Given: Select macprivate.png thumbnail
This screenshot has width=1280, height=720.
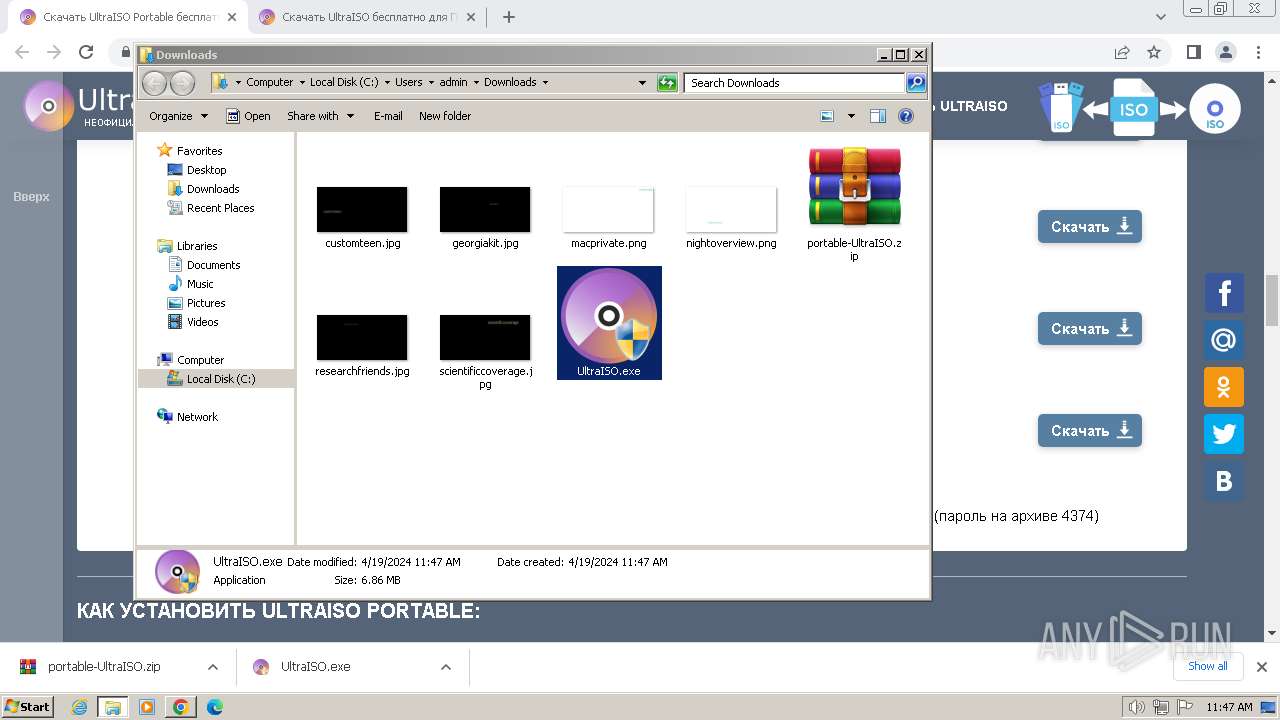Looking at the screenshot, I should pos(608,209).
